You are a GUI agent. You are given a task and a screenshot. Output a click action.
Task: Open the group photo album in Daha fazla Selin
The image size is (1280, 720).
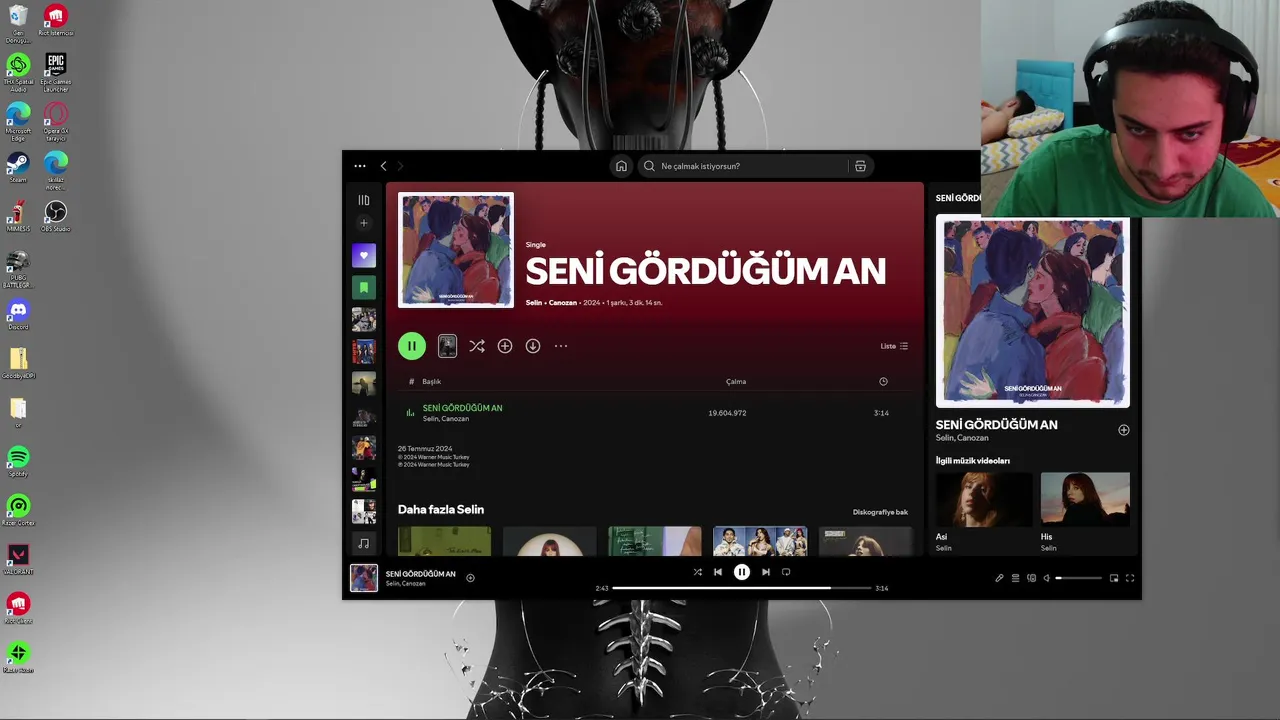(760, 541)
